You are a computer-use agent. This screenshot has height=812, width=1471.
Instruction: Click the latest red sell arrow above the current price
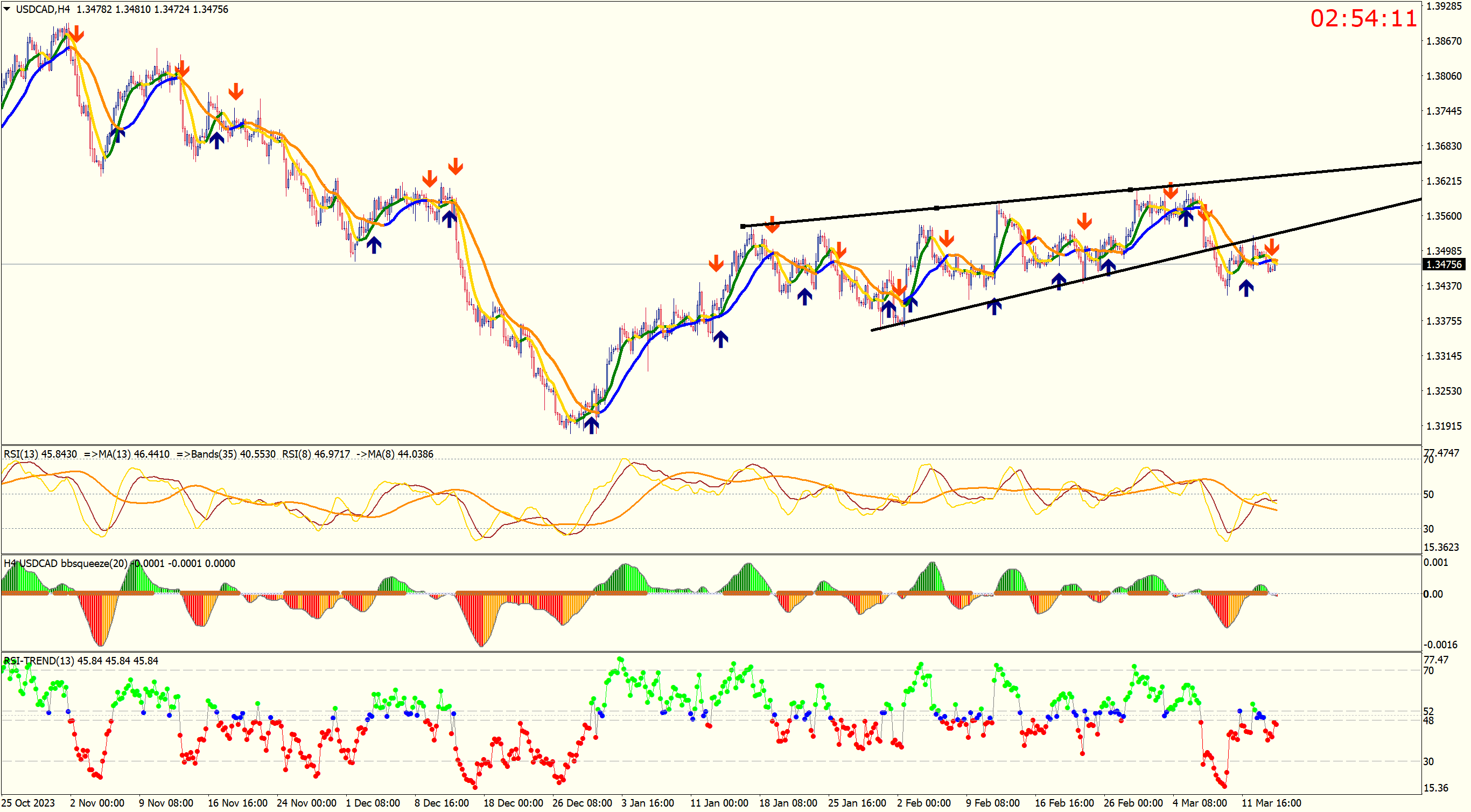pos(1271,247)
